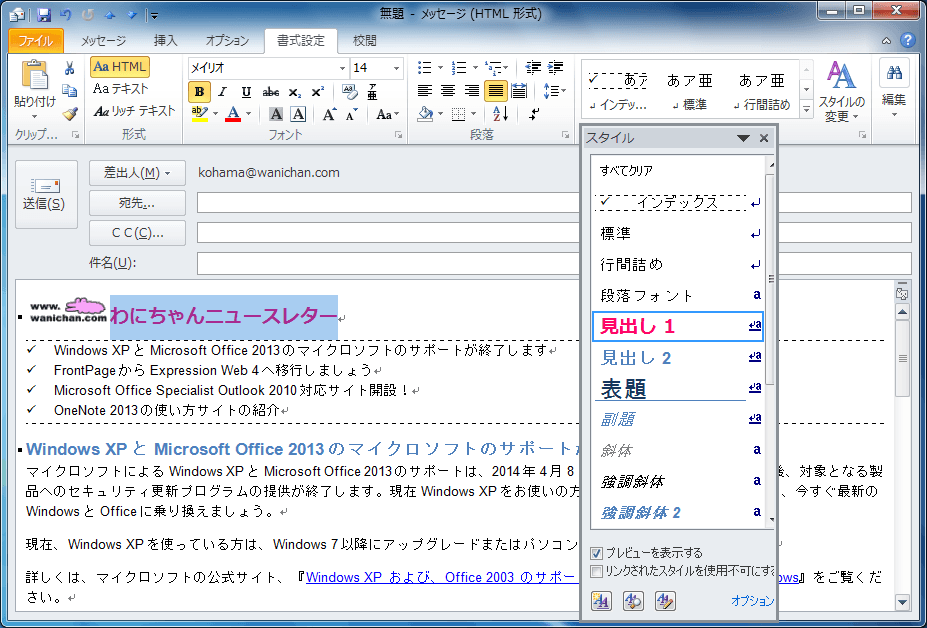Toggle show paragraph marks icon
The height and width of the screenshot is (628, 927).
(534, 114)
